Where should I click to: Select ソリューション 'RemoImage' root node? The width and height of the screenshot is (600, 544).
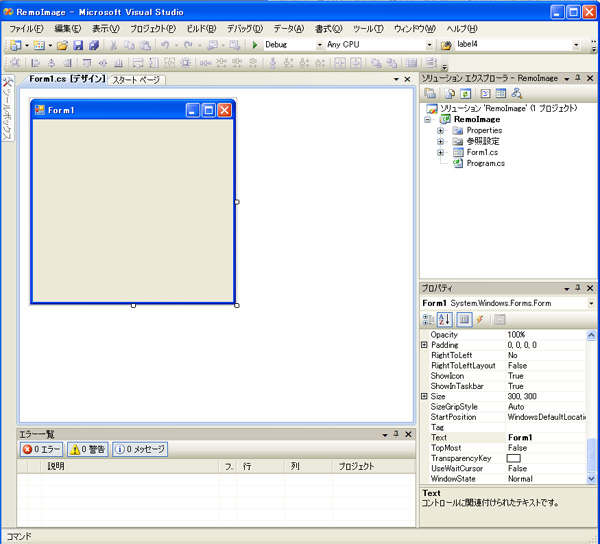click(x=508, y=108)
